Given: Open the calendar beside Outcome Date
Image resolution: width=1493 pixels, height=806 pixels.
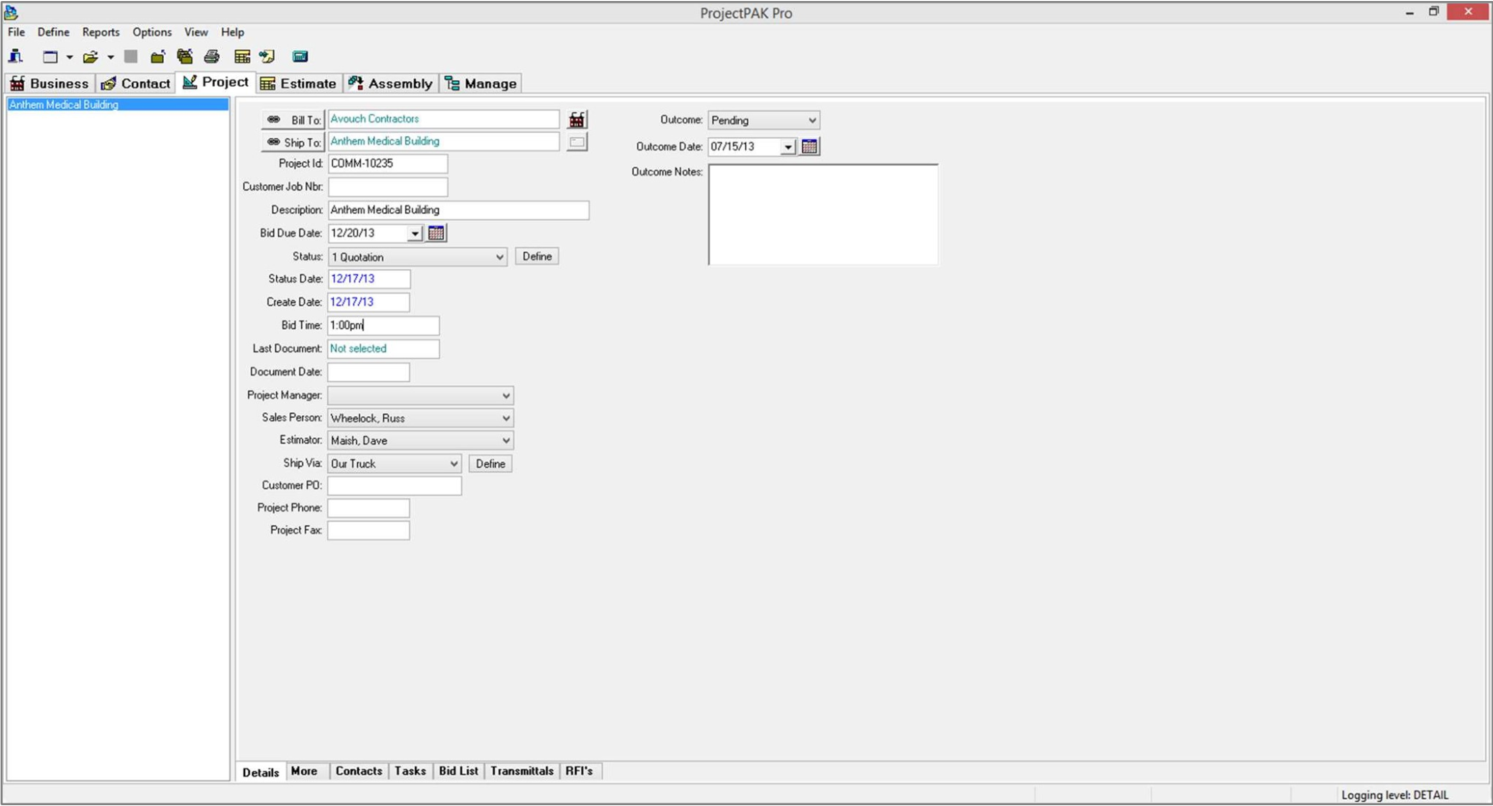Looking at the screenshot, I should click(x=810, y=145).
